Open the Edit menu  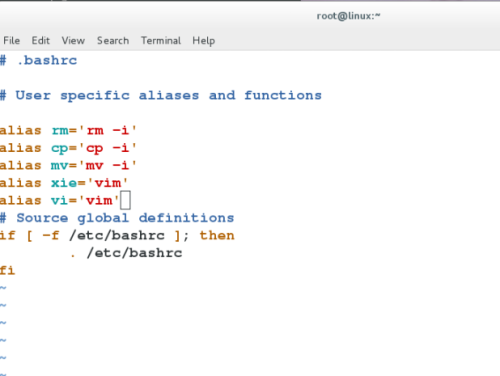point(41,41)
